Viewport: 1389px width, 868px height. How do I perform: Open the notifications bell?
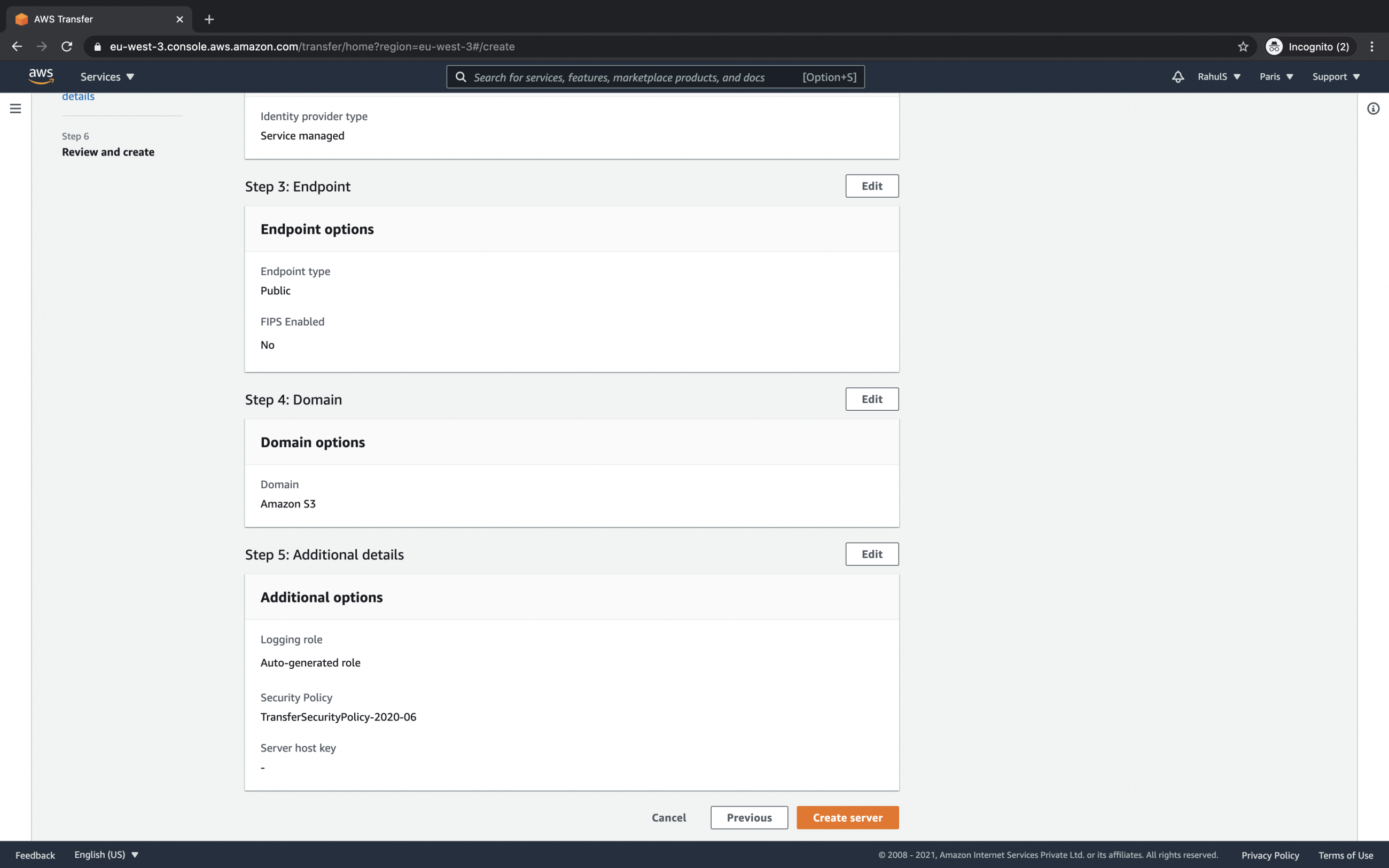(x=1177, y=76)
